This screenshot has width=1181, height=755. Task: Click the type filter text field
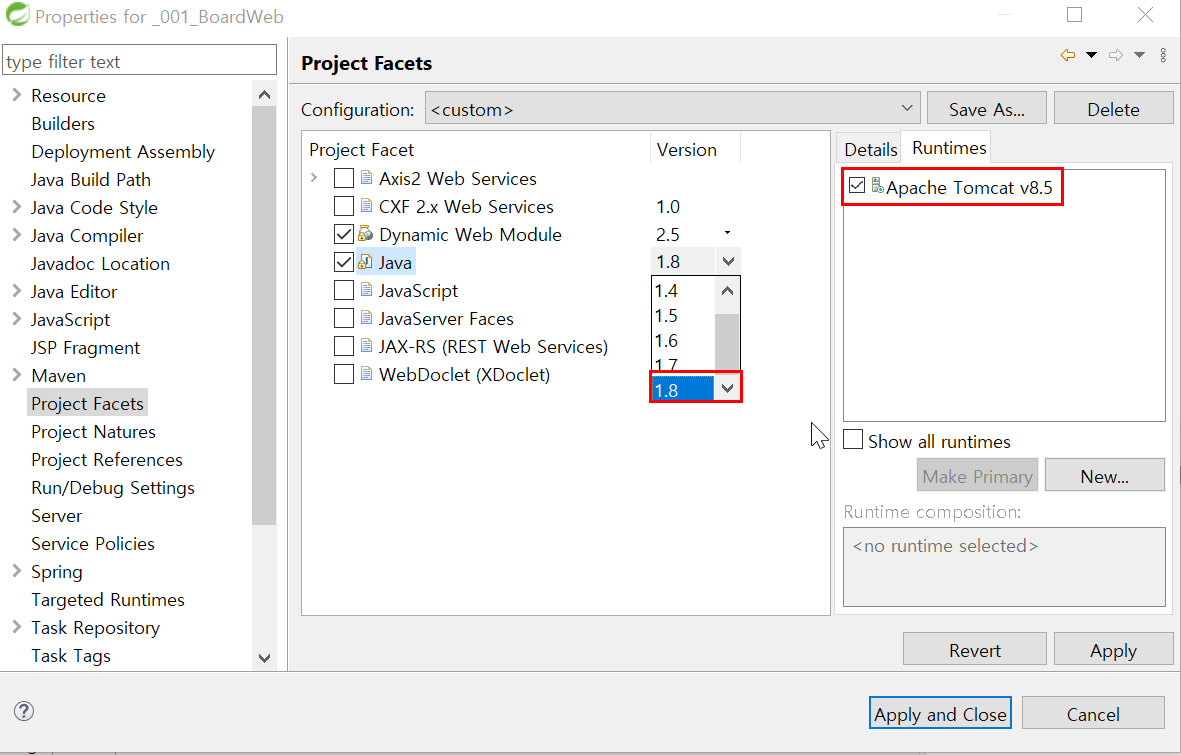click(139, 60)
